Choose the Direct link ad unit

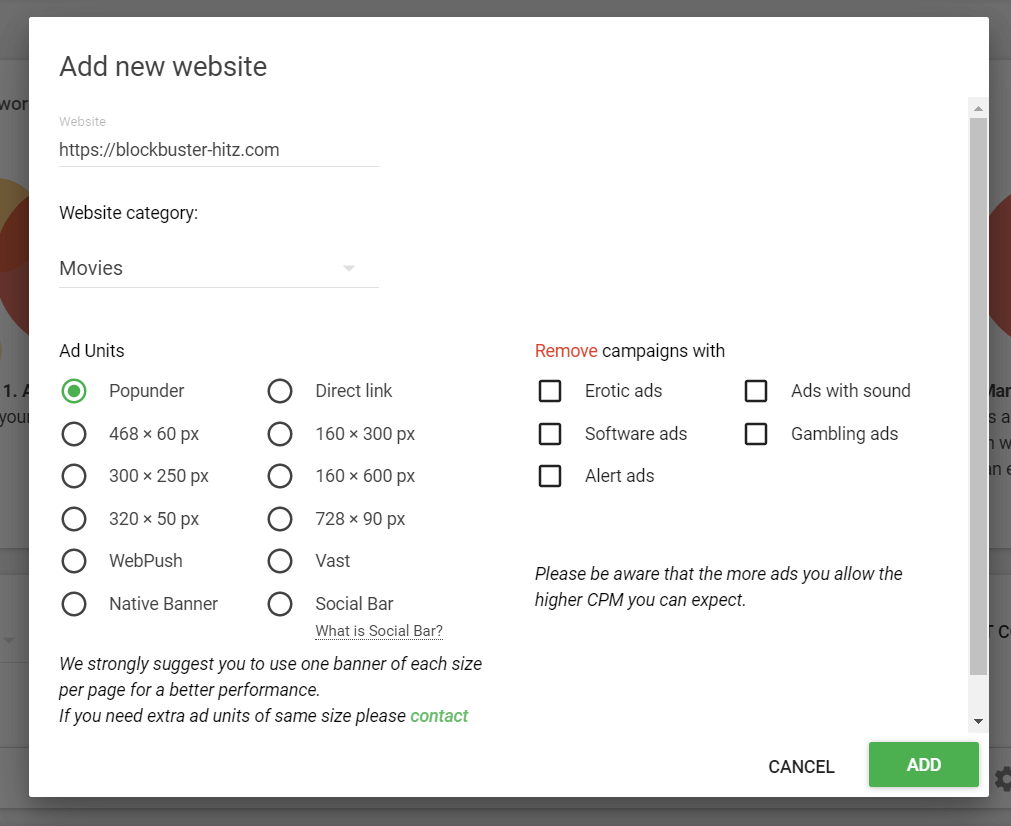click(280, 391)
